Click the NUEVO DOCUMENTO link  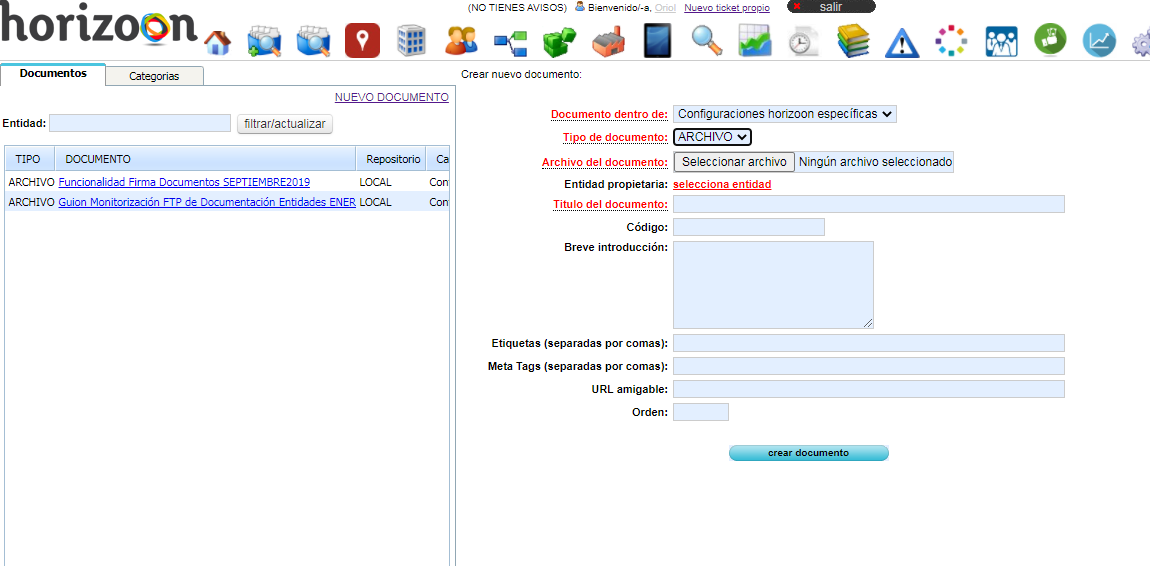click(392, 97)
